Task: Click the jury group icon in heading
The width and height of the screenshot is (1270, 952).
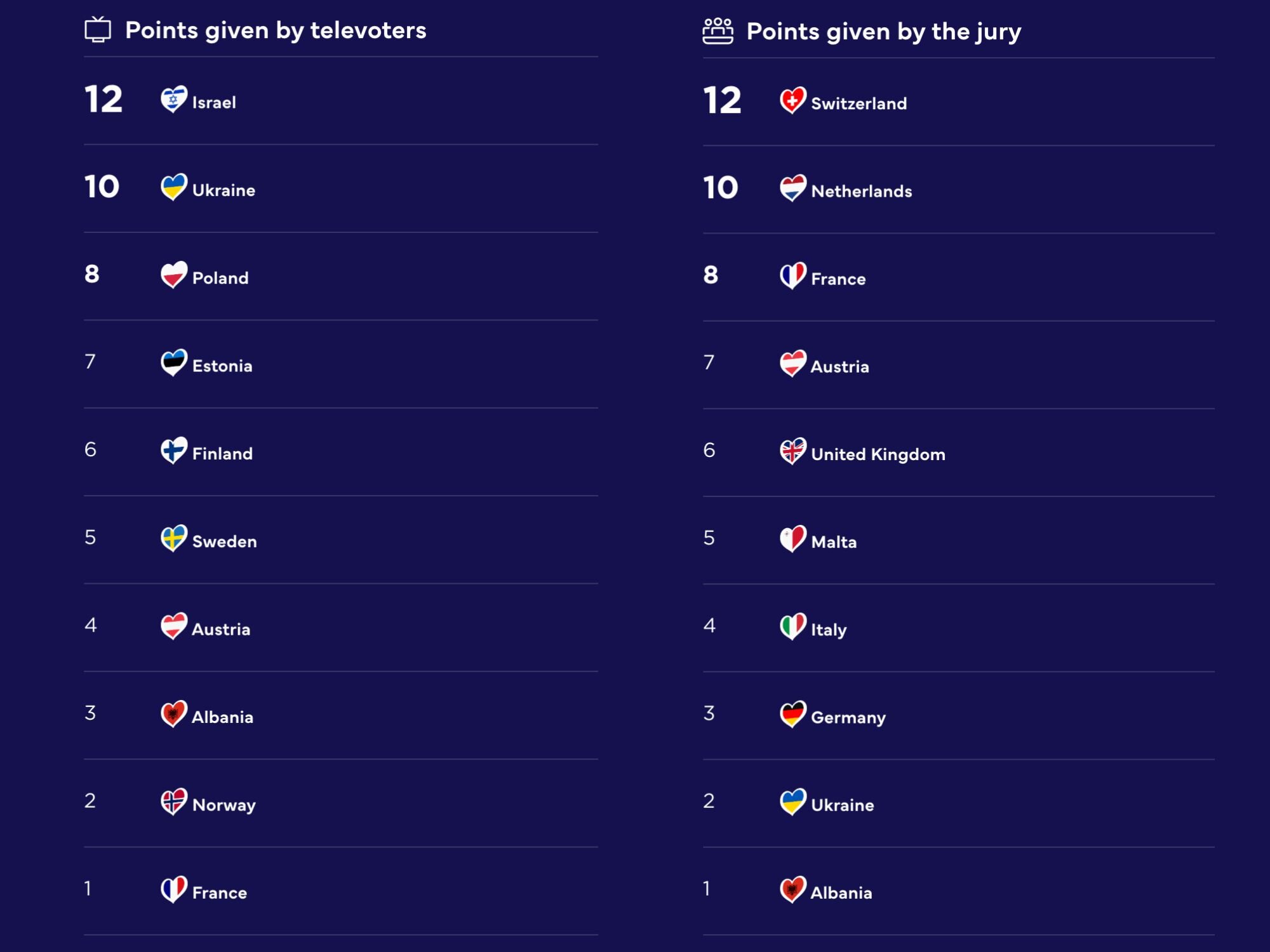Action: (x=718, y=31)
